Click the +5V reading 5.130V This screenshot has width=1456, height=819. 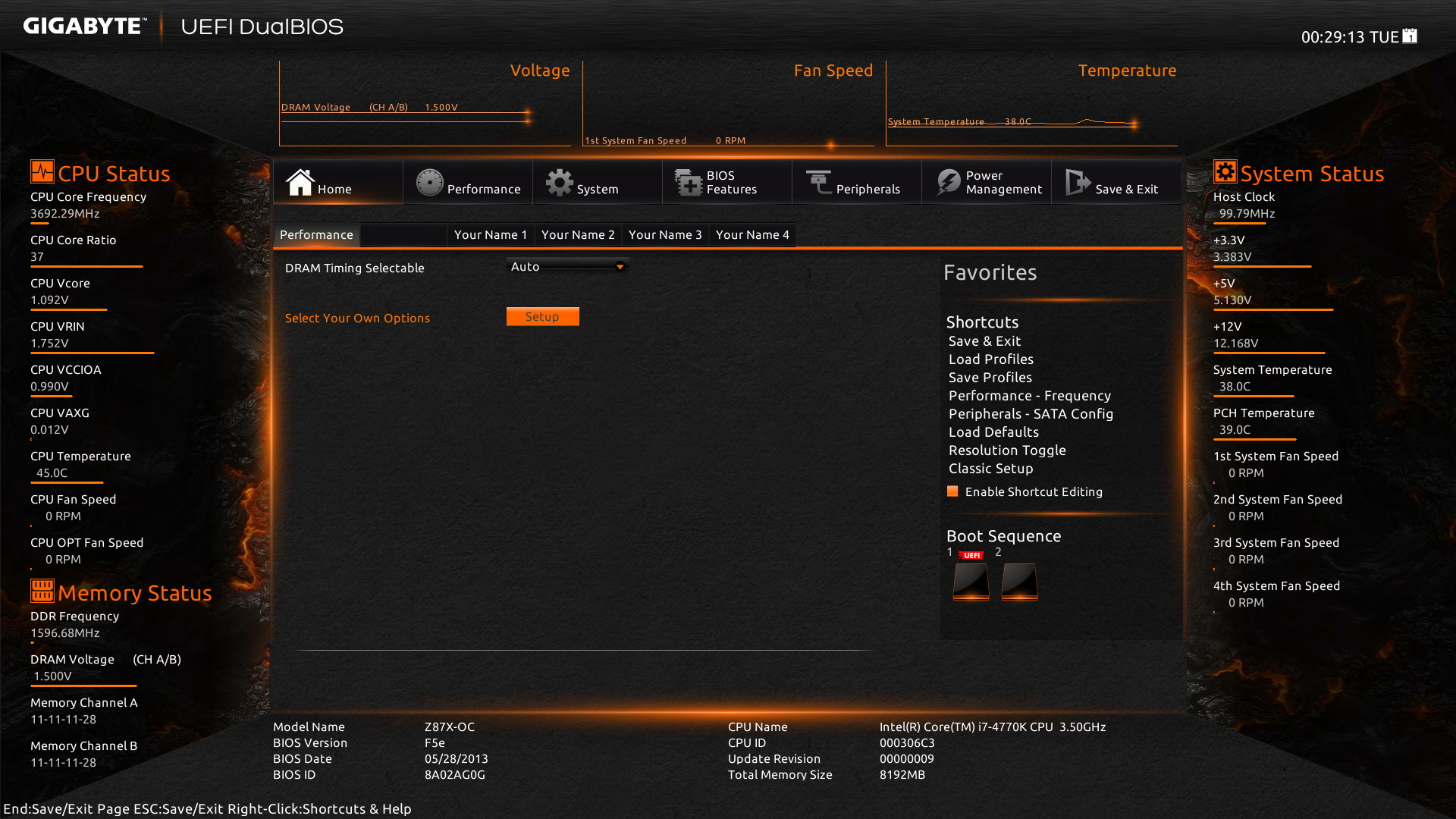pos(1232,300)
